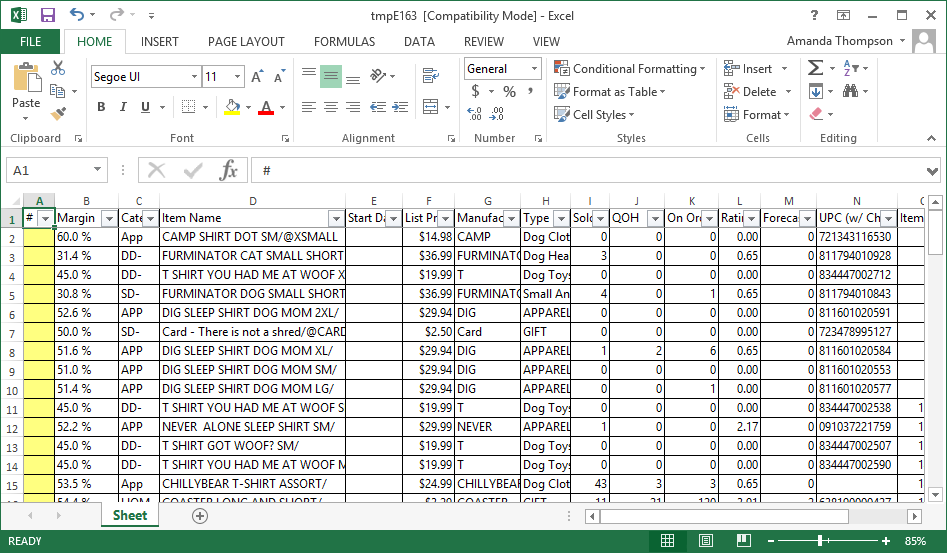Click the AutoSum sigma icon

click(x=815, y=68)
